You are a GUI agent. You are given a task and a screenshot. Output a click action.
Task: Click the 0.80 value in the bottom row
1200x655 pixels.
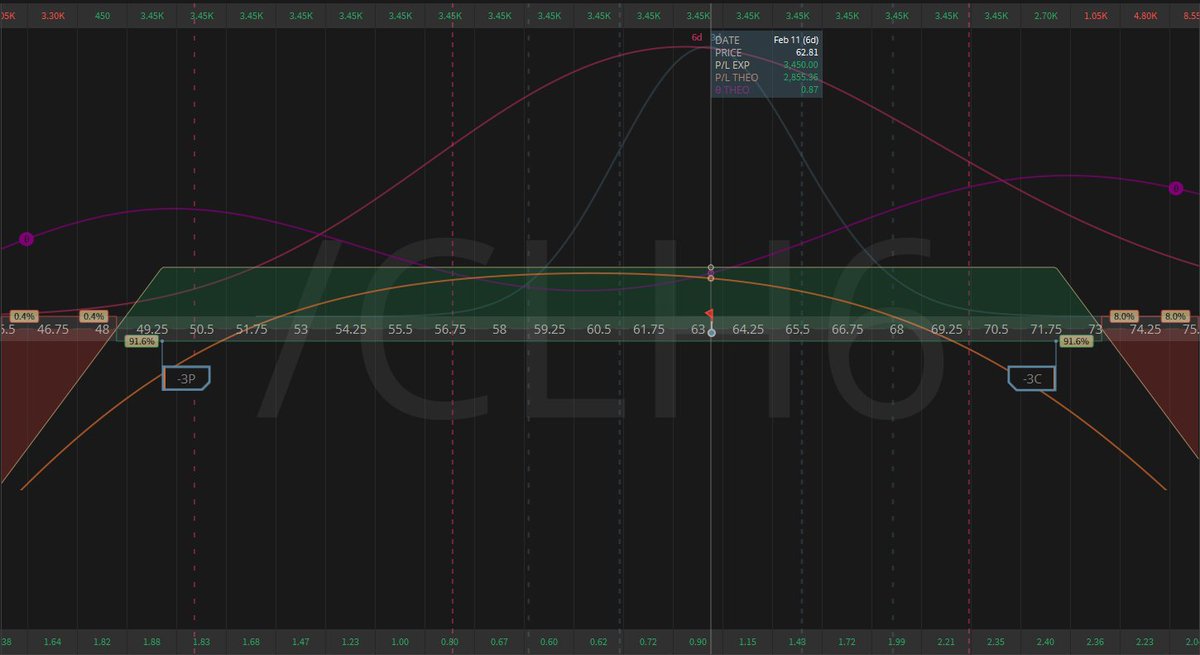coord(450,640)
